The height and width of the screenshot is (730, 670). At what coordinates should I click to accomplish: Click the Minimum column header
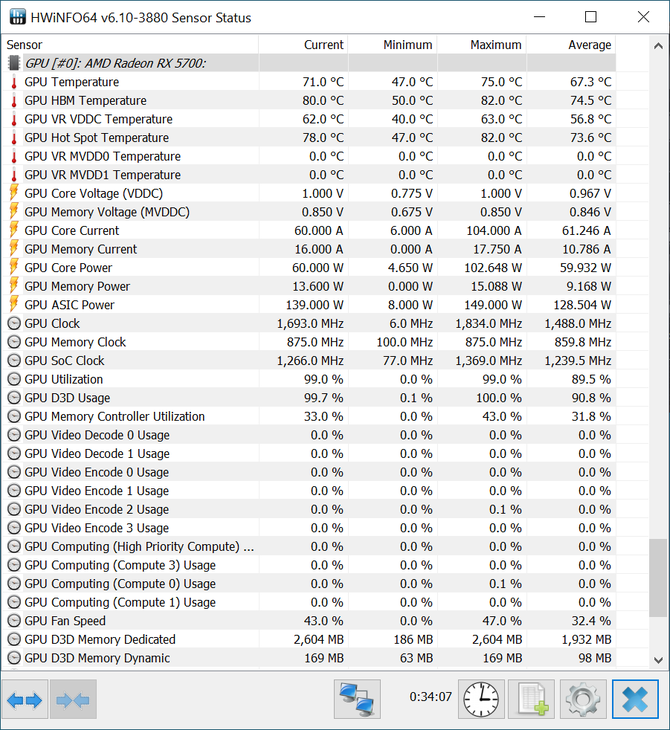coord(393,45)
